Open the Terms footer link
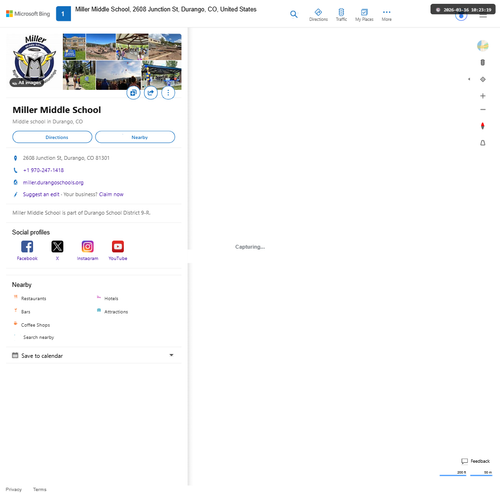500x493 pixels. coord(40,489)
